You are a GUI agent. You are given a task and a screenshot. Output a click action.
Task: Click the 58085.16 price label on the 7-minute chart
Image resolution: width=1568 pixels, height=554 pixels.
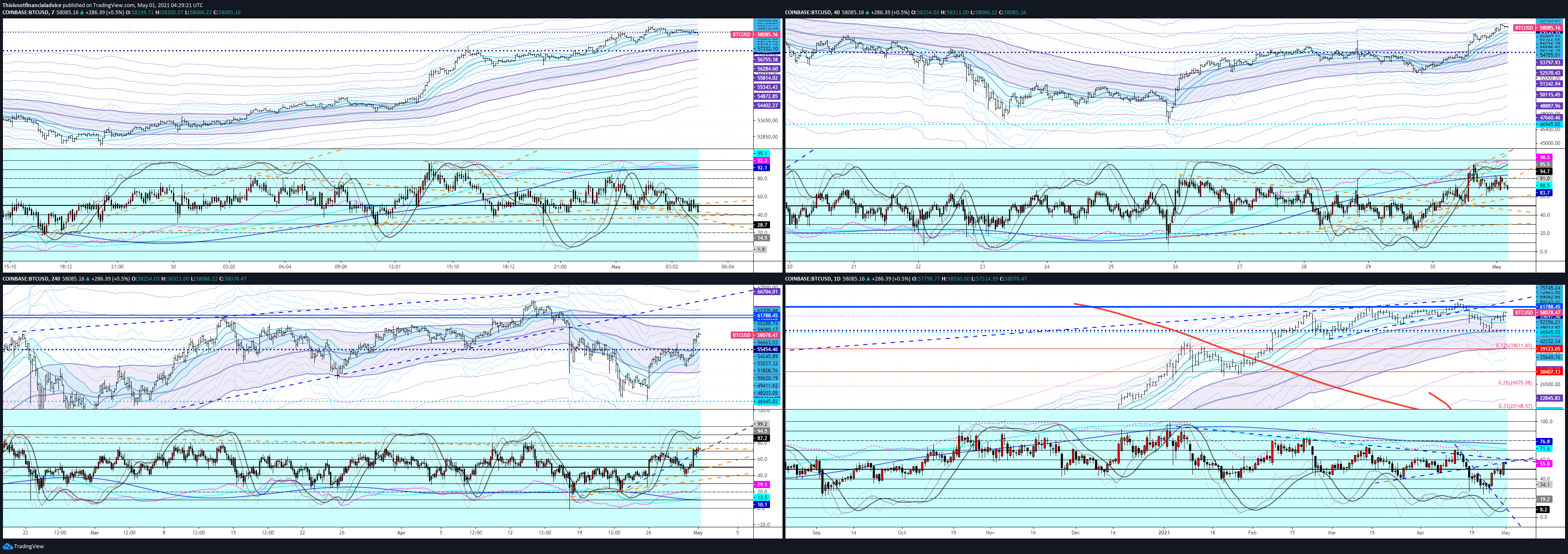tap(767, 35)
